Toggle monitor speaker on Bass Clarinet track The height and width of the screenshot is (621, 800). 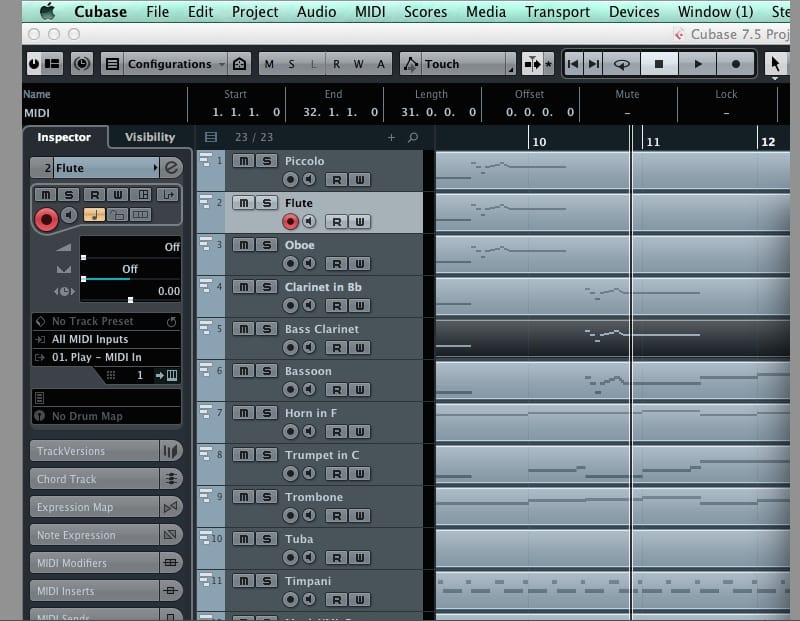coord(309,347)
